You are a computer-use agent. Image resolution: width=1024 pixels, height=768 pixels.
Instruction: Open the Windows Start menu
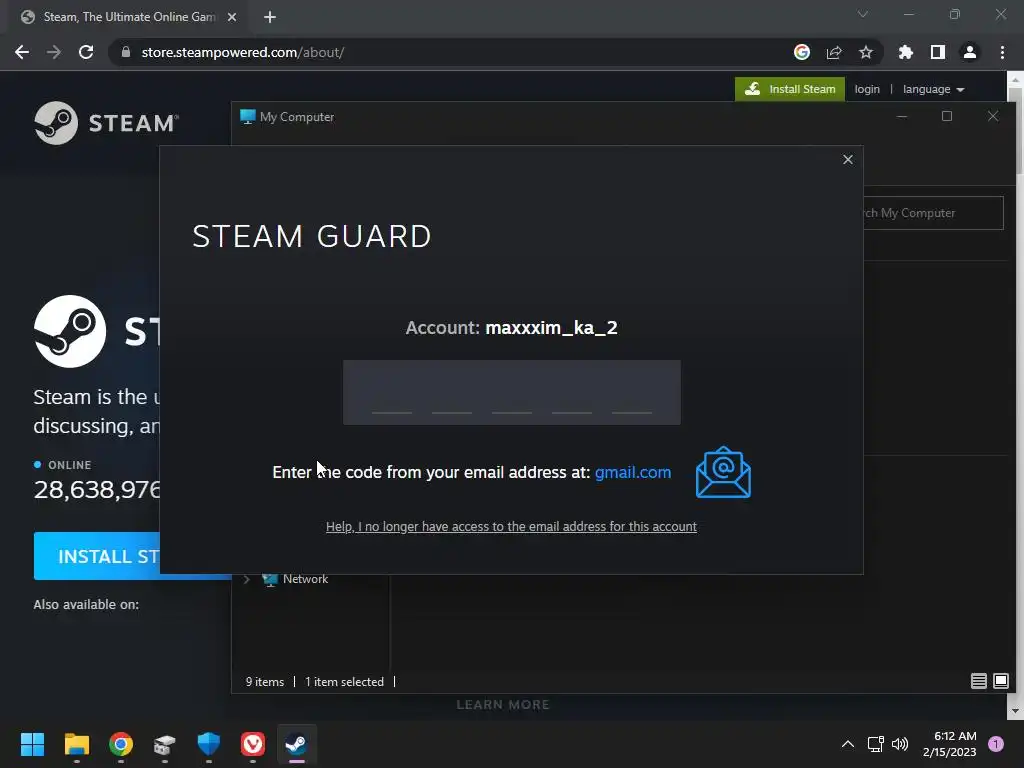tap(32, 744)
